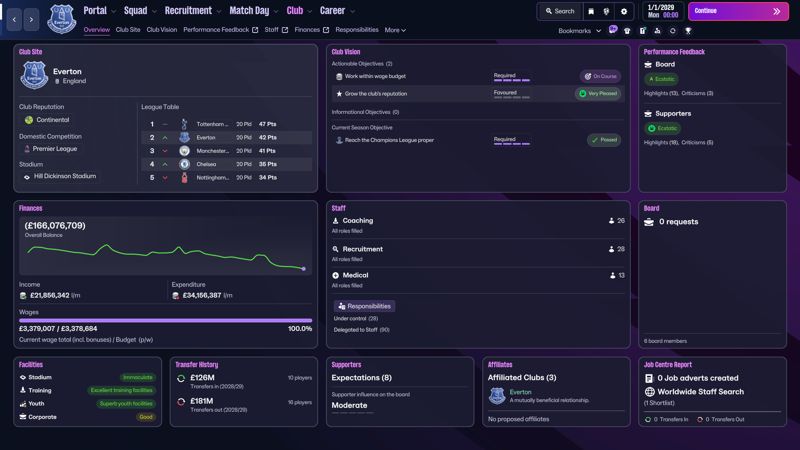Click the stadium icon beside Hill Dickinson Stadium
Screen dimensions: 800x450
point(27,177)
